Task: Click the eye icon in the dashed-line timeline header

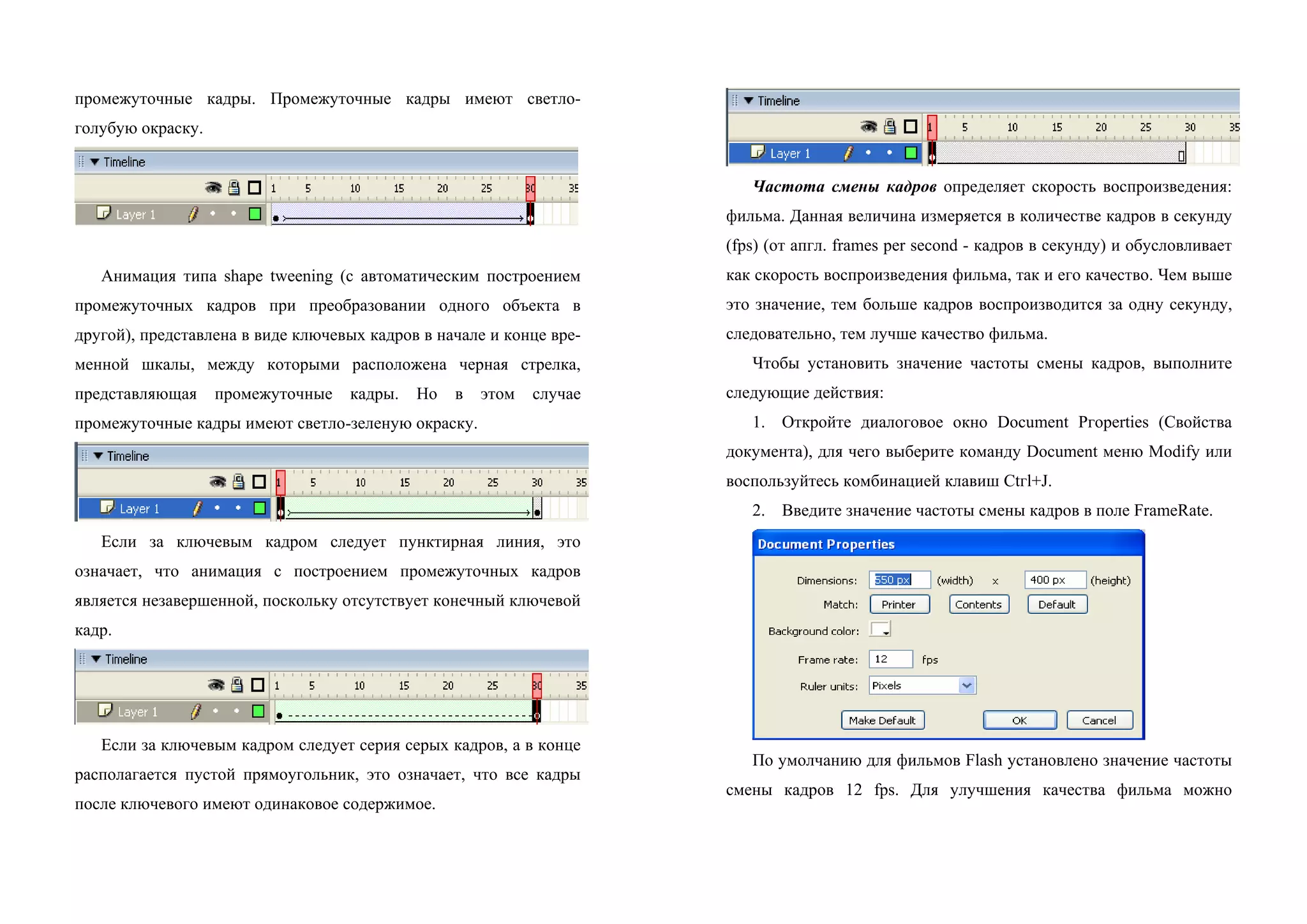Action: (216, 685)
